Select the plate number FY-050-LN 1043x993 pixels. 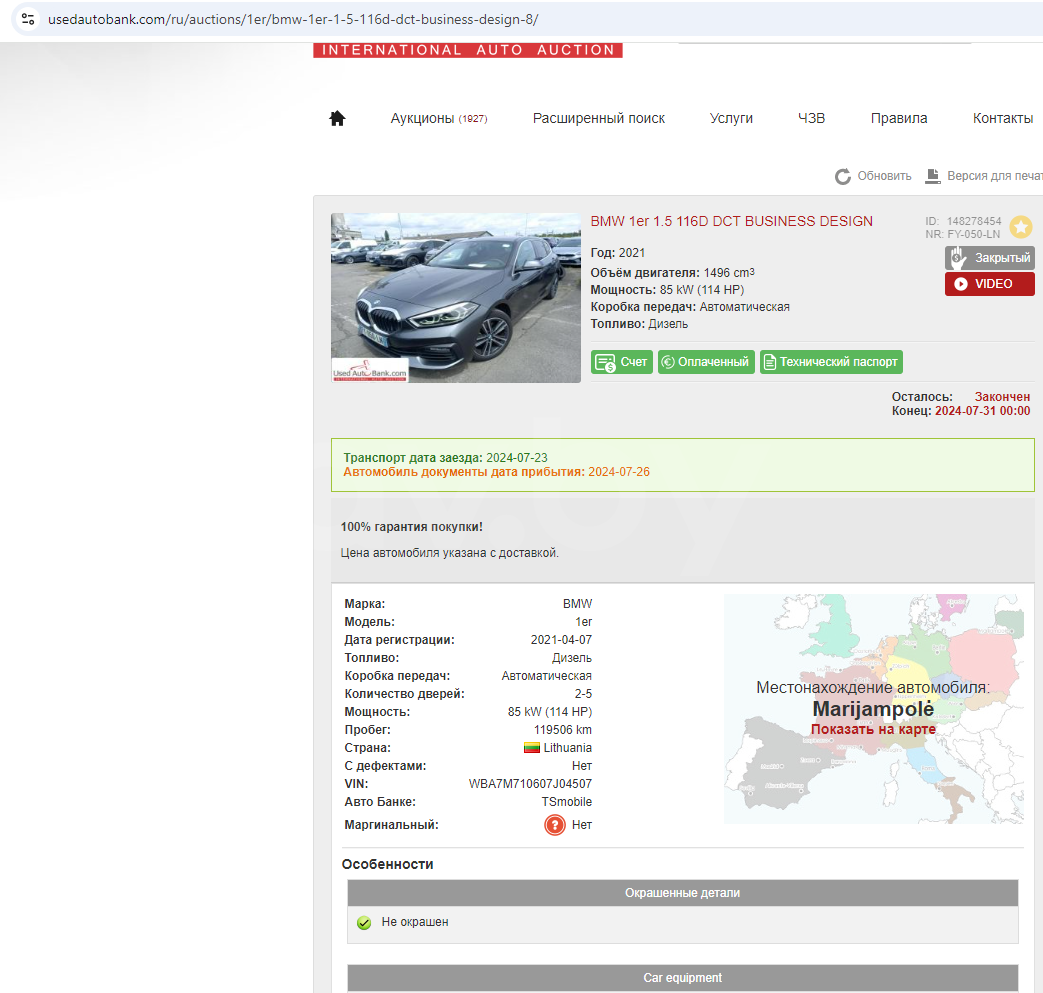pyautogui.click(x=974, y=234)
